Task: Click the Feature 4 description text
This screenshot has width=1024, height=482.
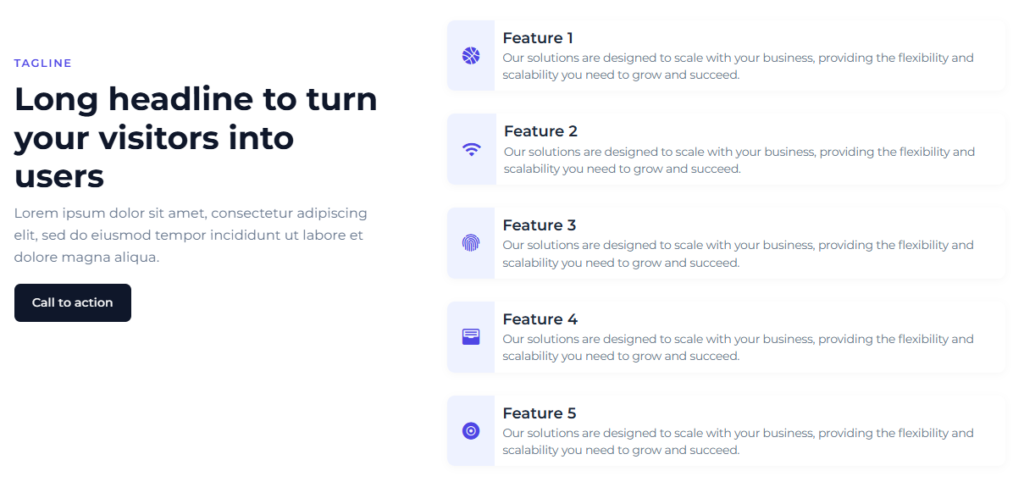Action: coord(738,347)
